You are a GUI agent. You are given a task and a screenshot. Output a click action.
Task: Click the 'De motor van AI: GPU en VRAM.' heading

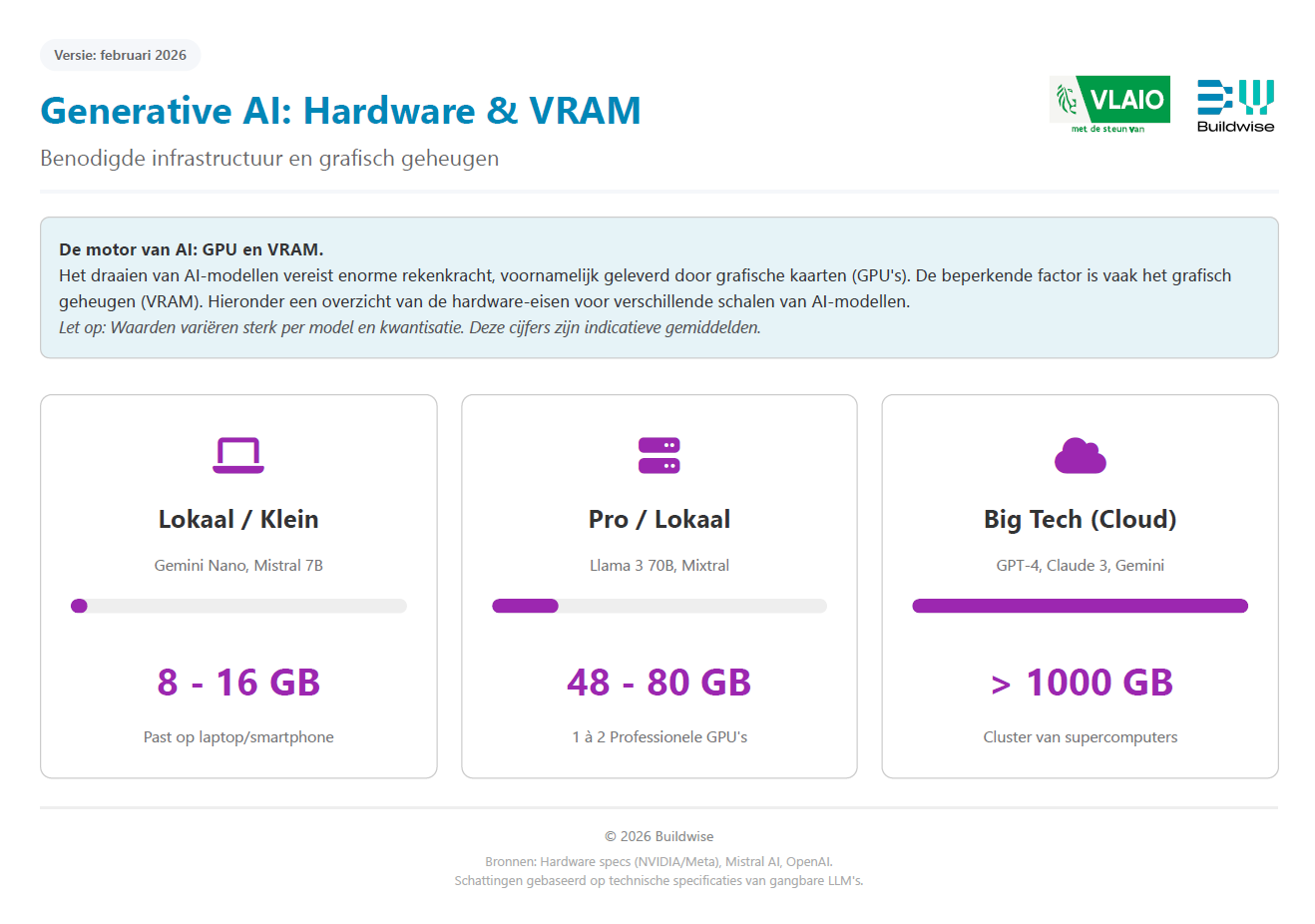tap(192, 249)
